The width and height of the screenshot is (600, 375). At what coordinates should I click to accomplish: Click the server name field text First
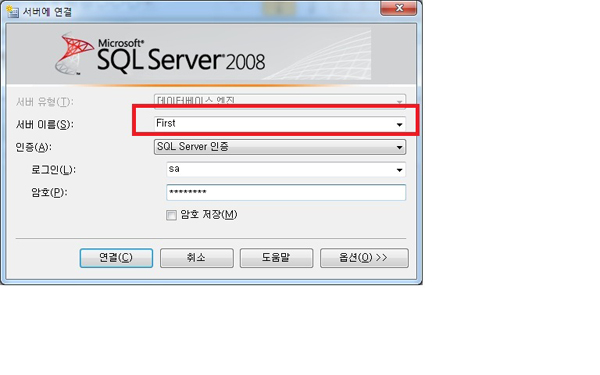click(166, 123)
